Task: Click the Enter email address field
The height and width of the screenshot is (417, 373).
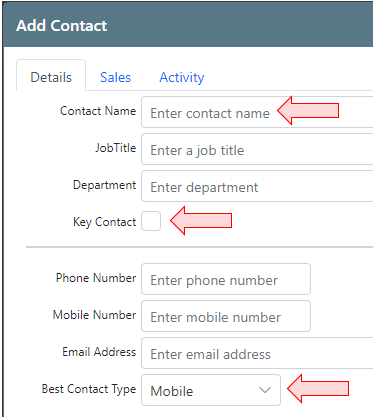Action: [257, 353]
